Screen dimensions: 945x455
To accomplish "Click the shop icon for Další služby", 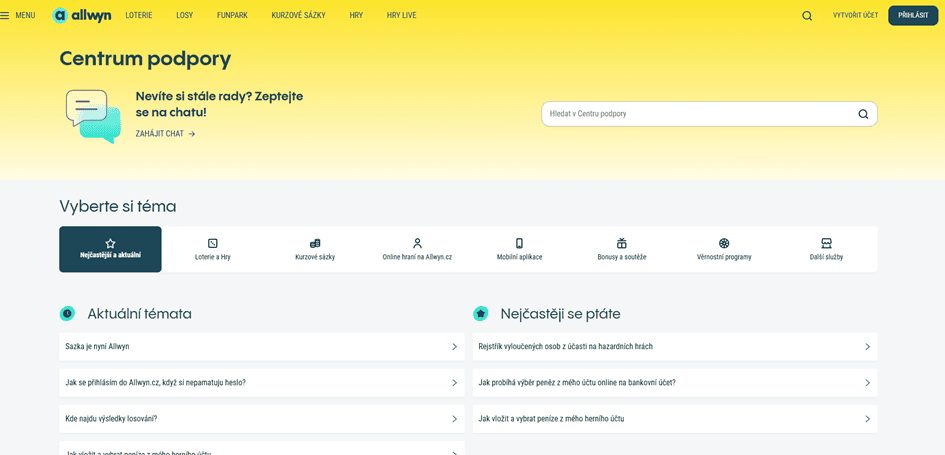I will (x=826, y=243).
